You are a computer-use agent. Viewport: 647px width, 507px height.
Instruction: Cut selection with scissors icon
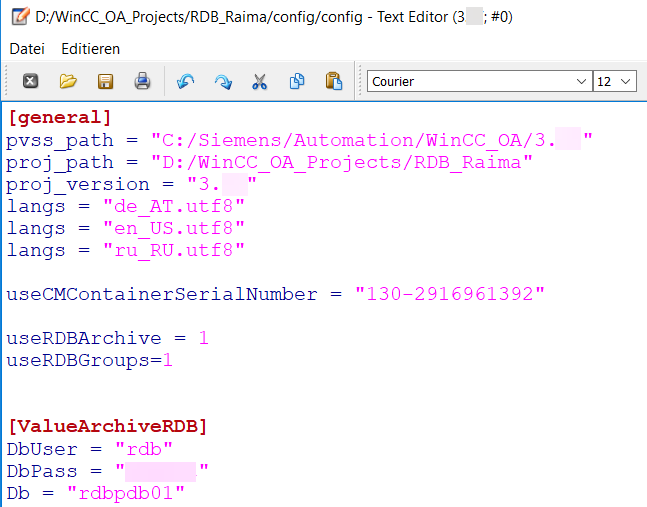(260, 81)
